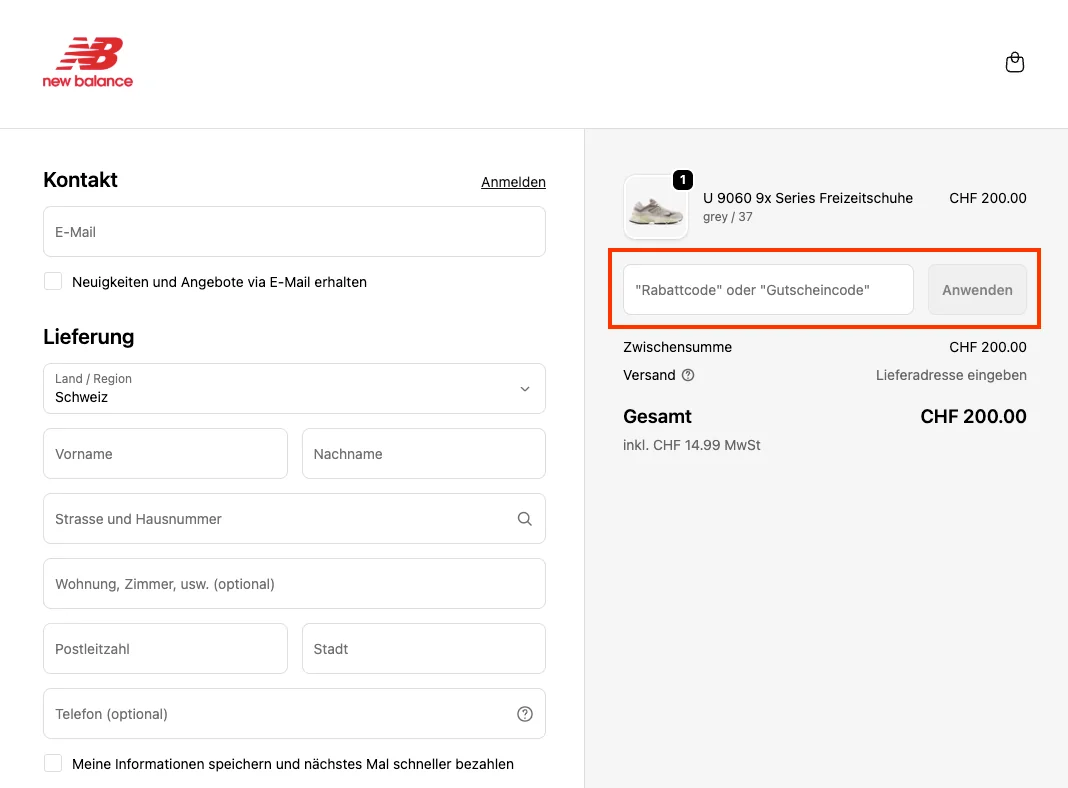The height and width of the screenshot is (788, 1068).
Task: Check the save my information box
Action: (x=53, y=764)
